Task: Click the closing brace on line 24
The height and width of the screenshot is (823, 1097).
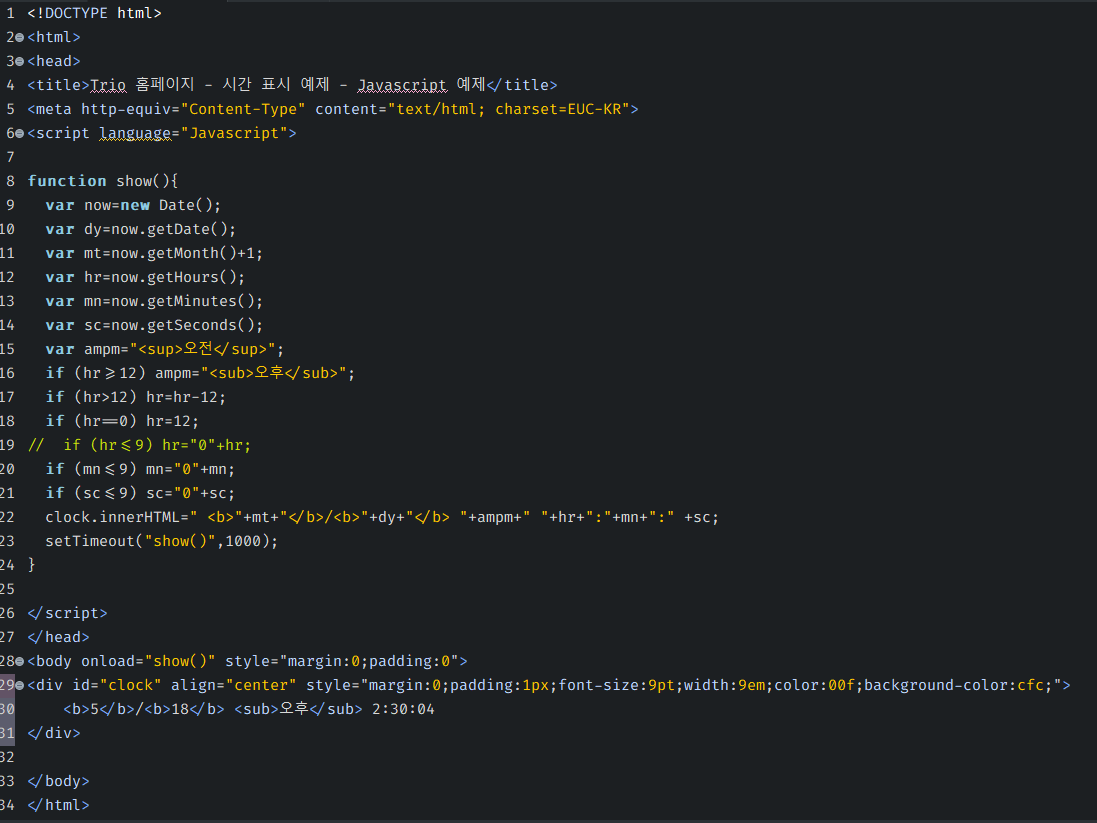Action: [31, 565]
